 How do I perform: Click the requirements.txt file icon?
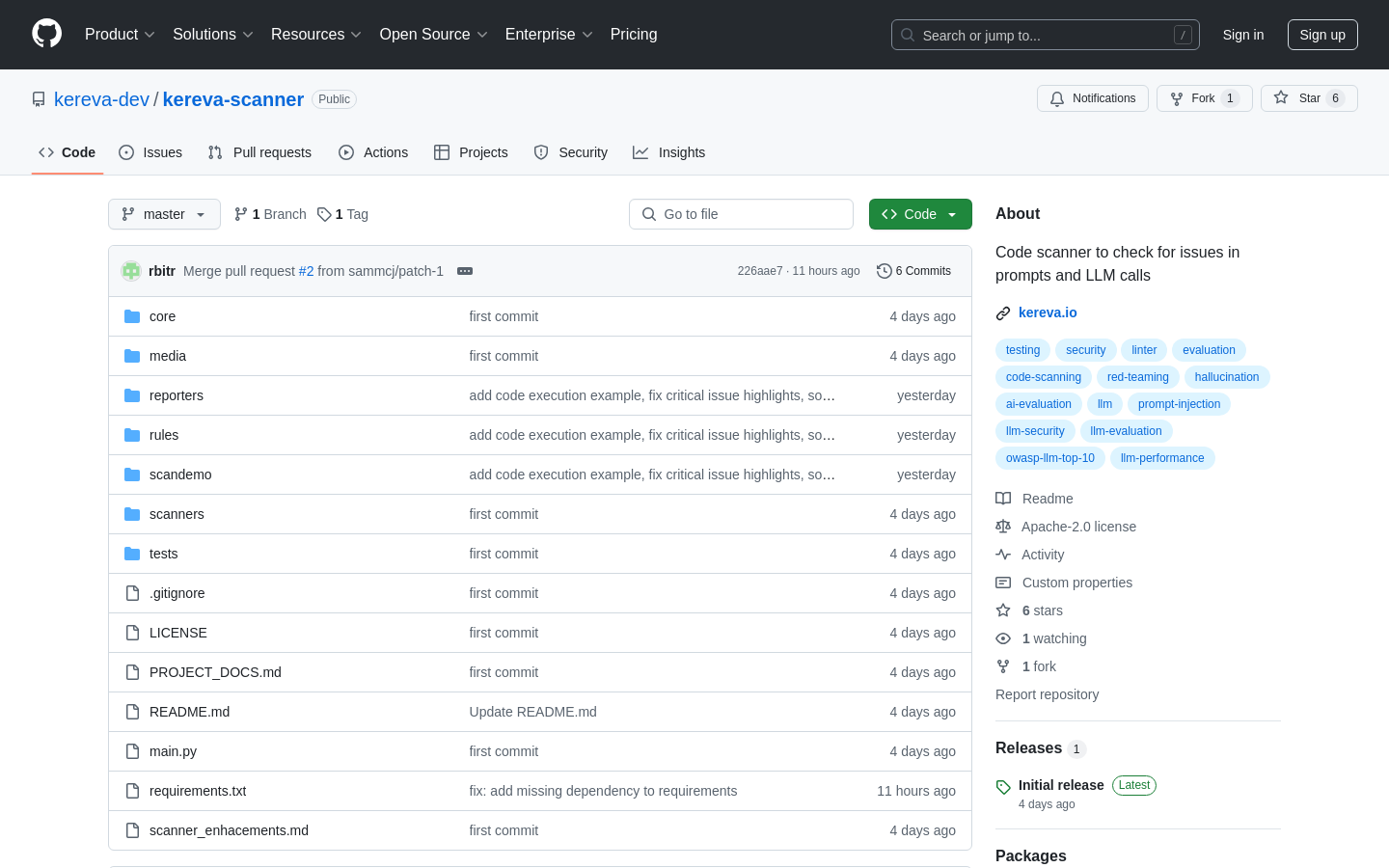132,791
